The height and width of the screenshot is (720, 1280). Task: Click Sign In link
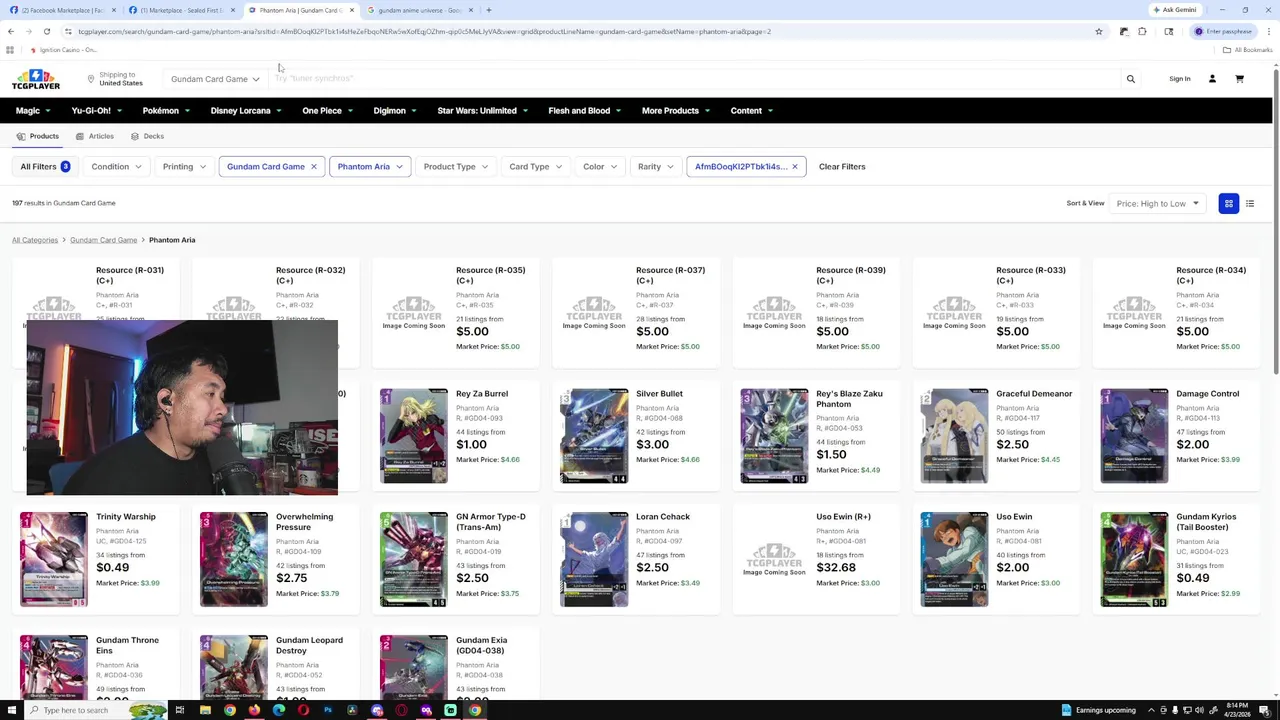click(1180, 79)
